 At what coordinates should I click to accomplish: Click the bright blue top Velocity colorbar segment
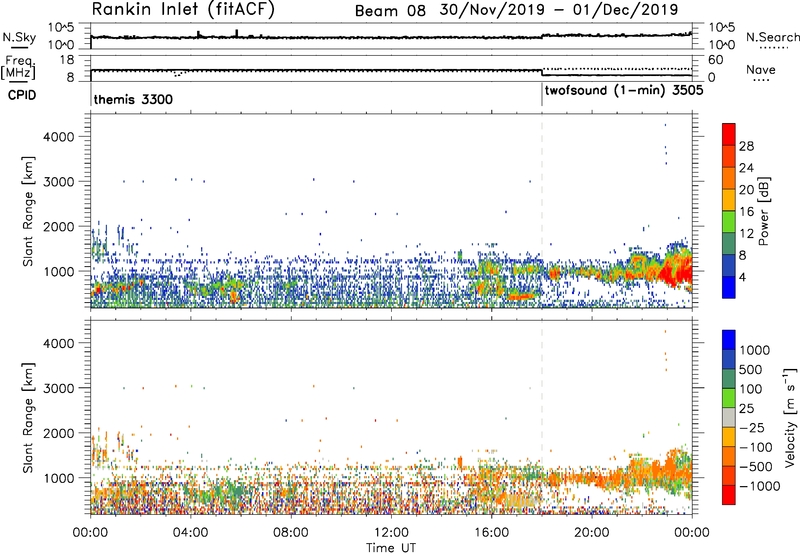(x=729, y=340)
